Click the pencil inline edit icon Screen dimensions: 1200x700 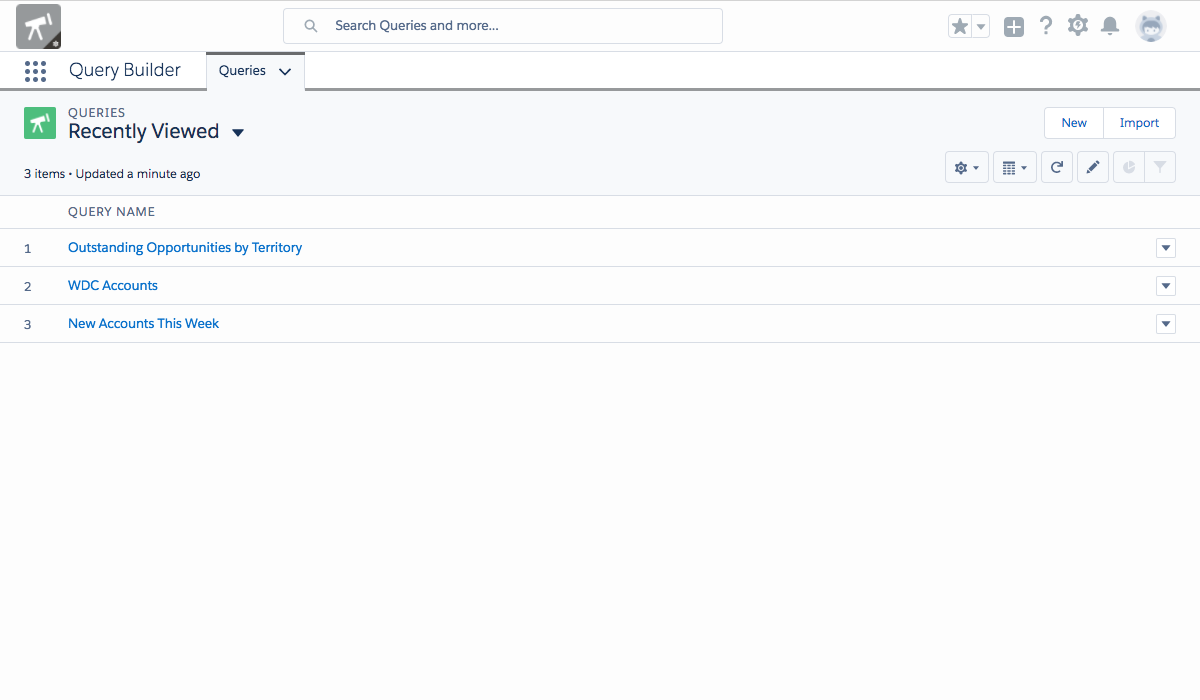1093,168
